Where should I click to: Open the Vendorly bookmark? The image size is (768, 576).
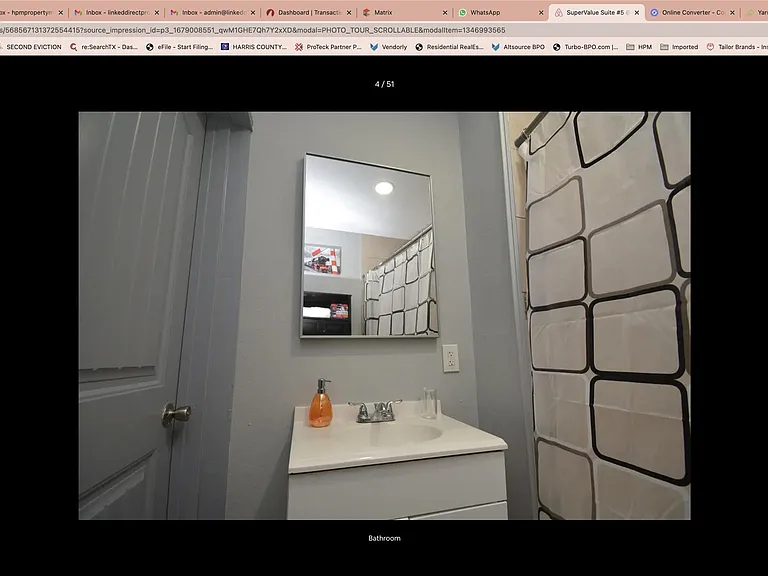pos(388,47)
